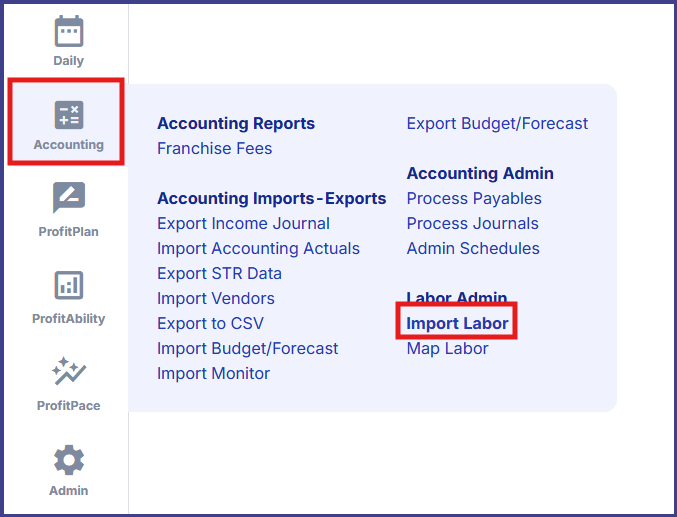Click Import Budget/Forecast link
The width and height of the screenshot is (677, 517).
[x=247, y=349]
